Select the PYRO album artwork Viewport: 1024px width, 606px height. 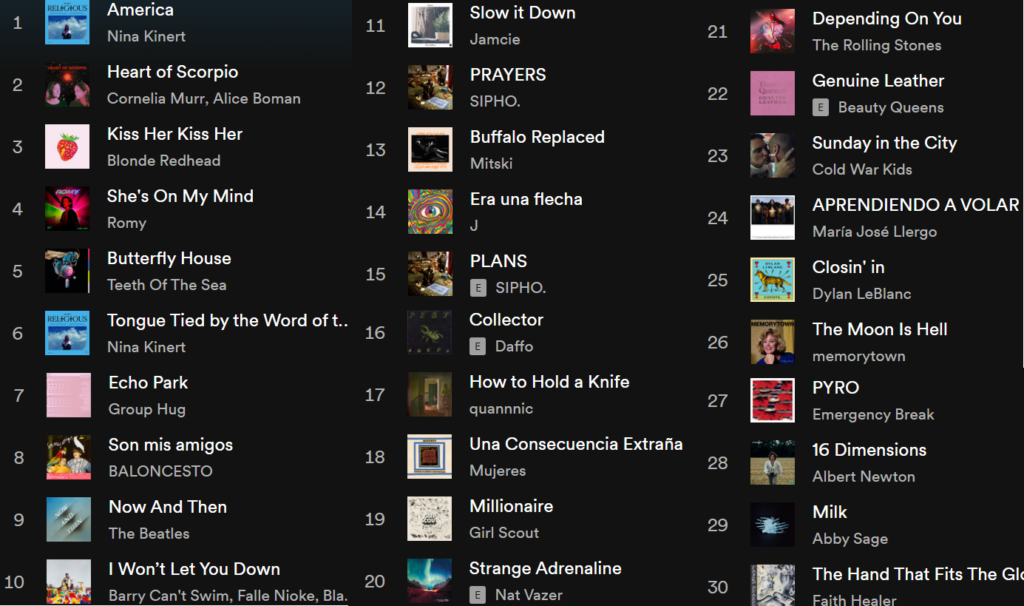(x=773, y=400)
